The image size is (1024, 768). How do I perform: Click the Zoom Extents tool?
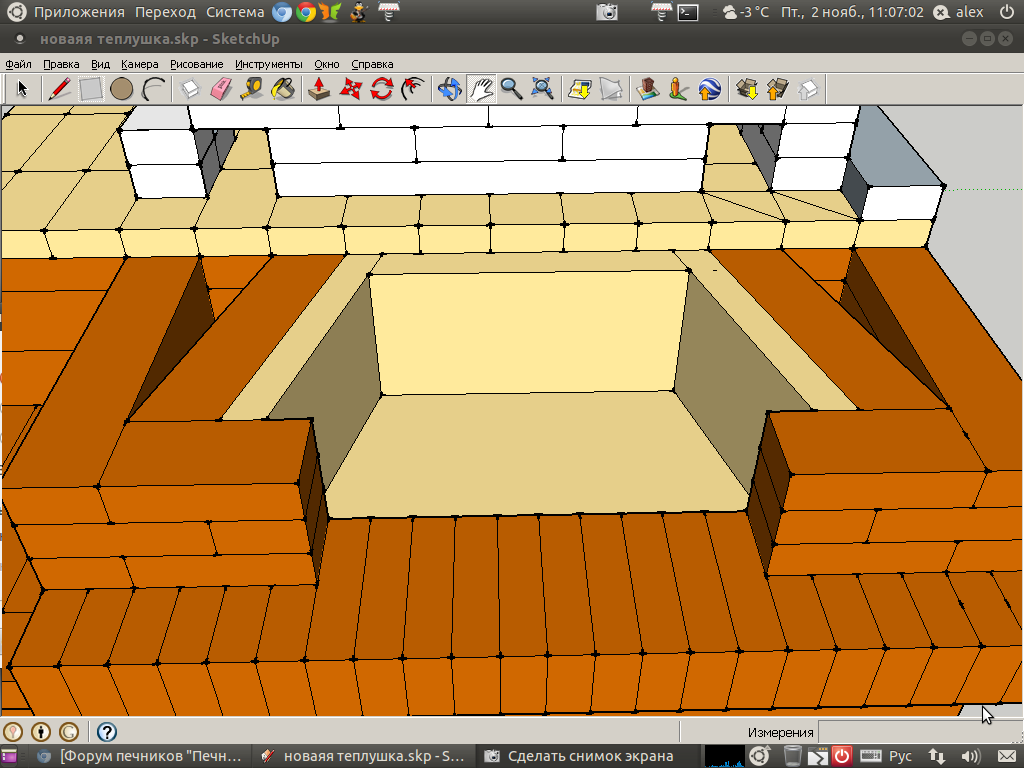point(543,89)
